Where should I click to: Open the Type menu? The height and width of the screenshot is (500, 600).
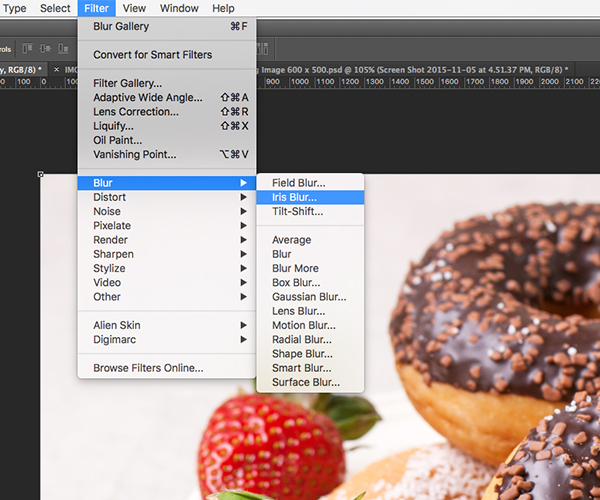pyautogui.click(x=15, y=8)
